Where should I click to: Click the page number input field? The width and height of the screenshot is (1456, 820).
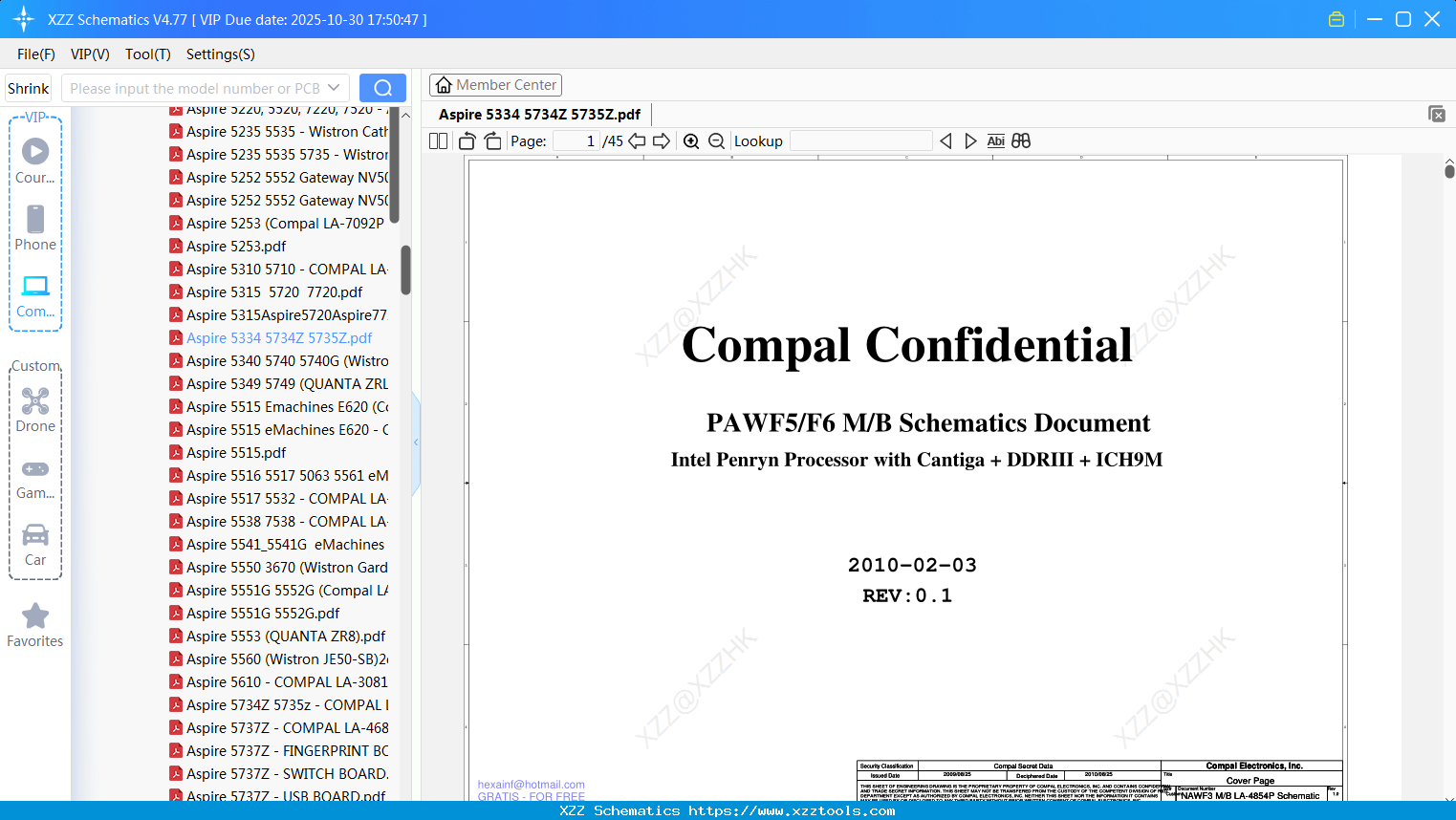pos(576,141)
